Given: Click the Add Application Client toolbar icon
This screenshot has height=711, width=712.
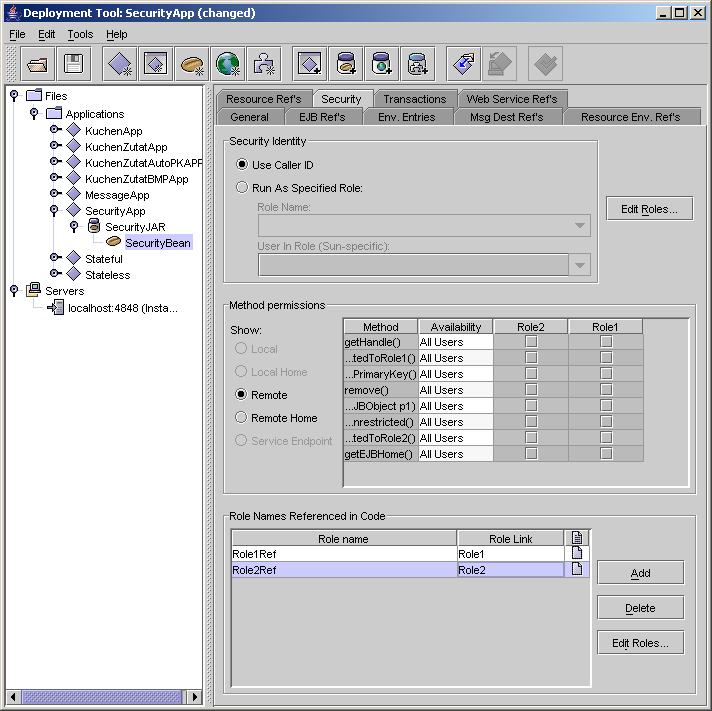Looking at the screenshot, I should pos(310,64).
